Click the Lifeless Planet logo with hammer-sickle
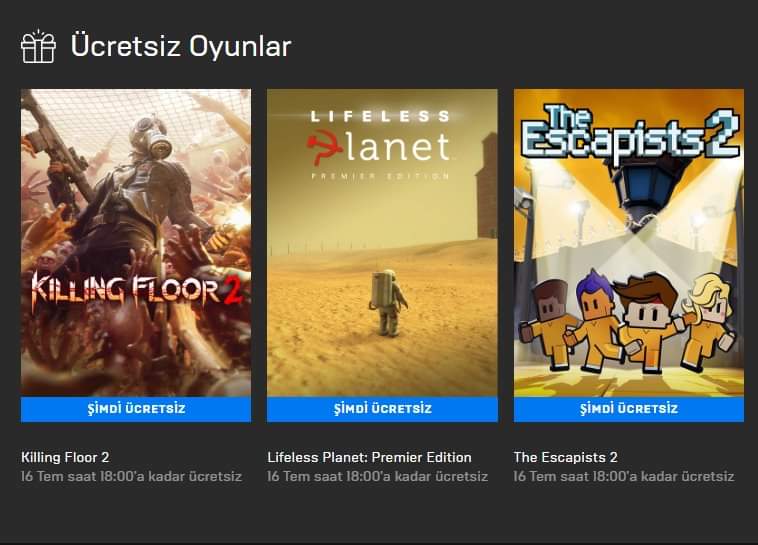Screen dimensions: 758x545 coord(380,144)
